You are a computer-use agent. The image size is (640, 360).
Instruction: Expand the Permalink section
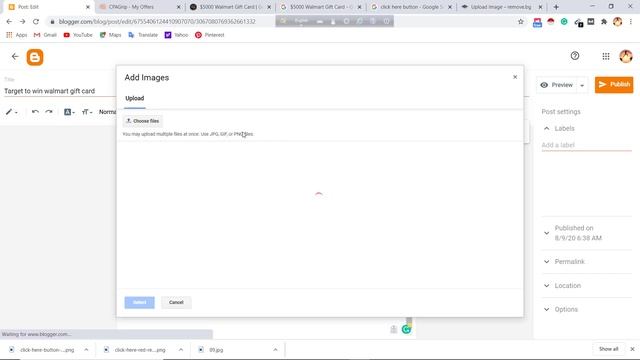click(547, 262)
